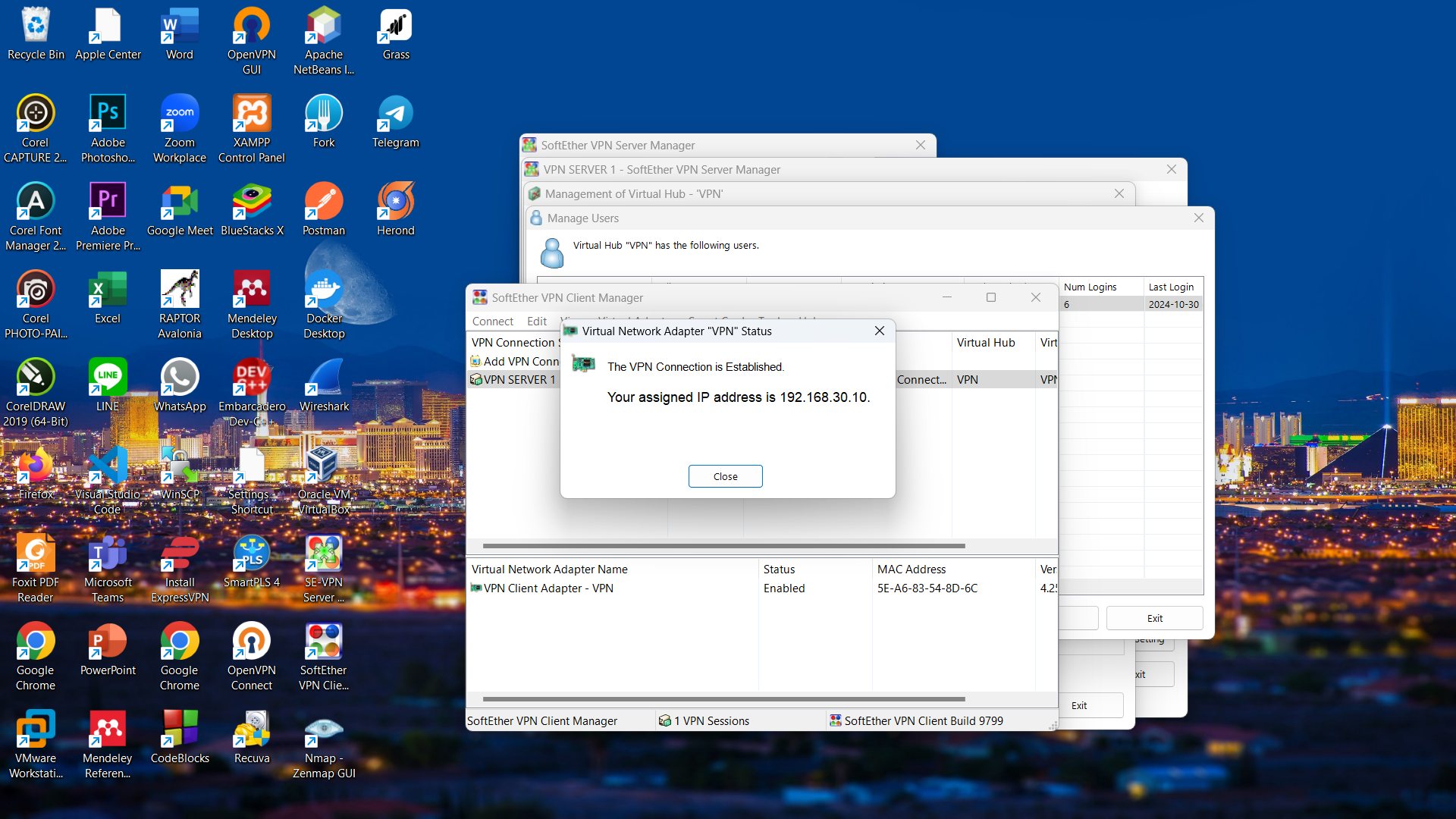
Task: Open Foxit PDF Reader shortcut
Action: point(36,569)
